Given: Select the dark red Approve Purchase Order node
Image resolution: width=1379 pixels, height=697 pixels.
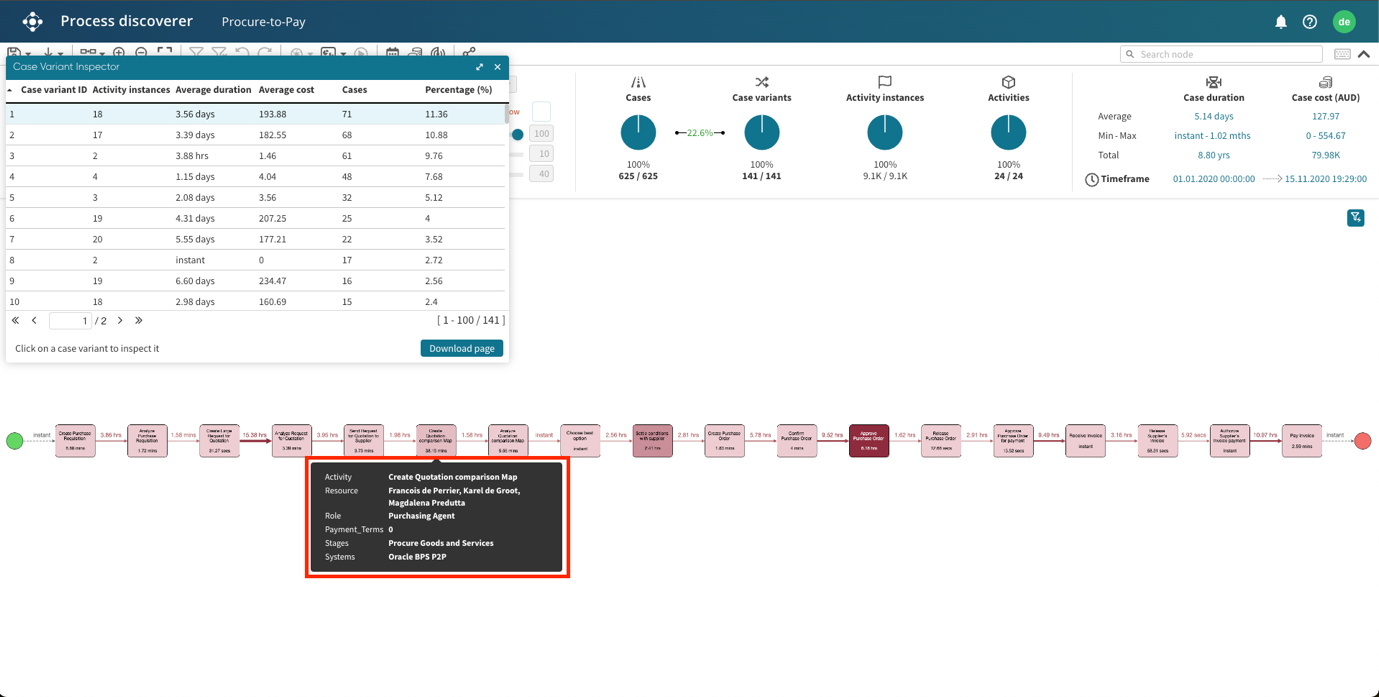Looking at the screenshot, I should click(x=868, y=440).
